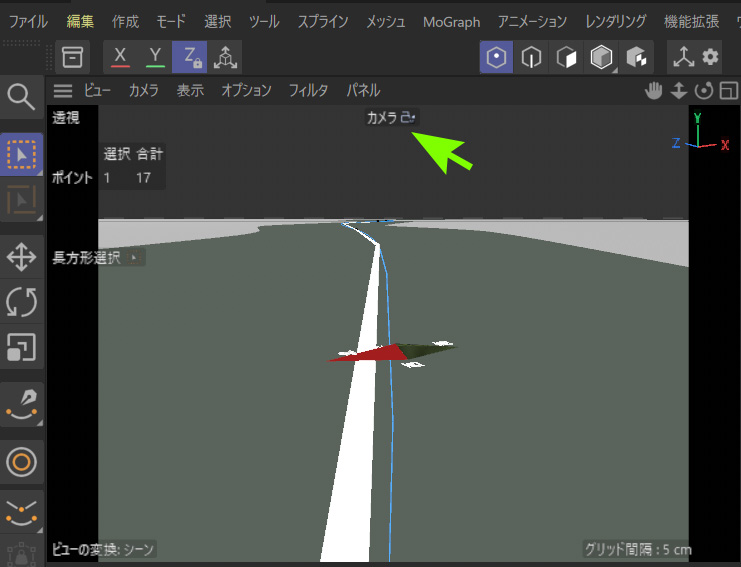The image size is (741, 567).
Task: Toggle the X axis lock
Action: pyautogui.click(x=120, y=57)
